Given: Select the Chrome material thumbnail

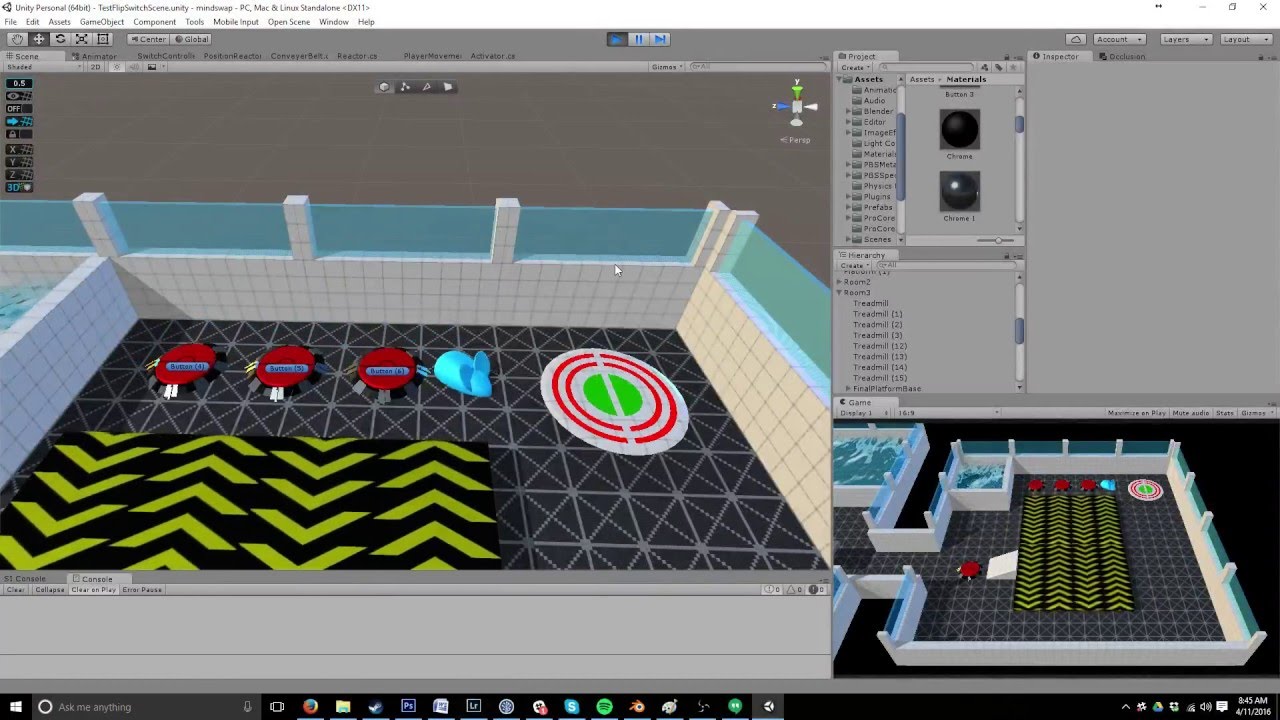Looking at the screenshot, I should tap(959, 129).
